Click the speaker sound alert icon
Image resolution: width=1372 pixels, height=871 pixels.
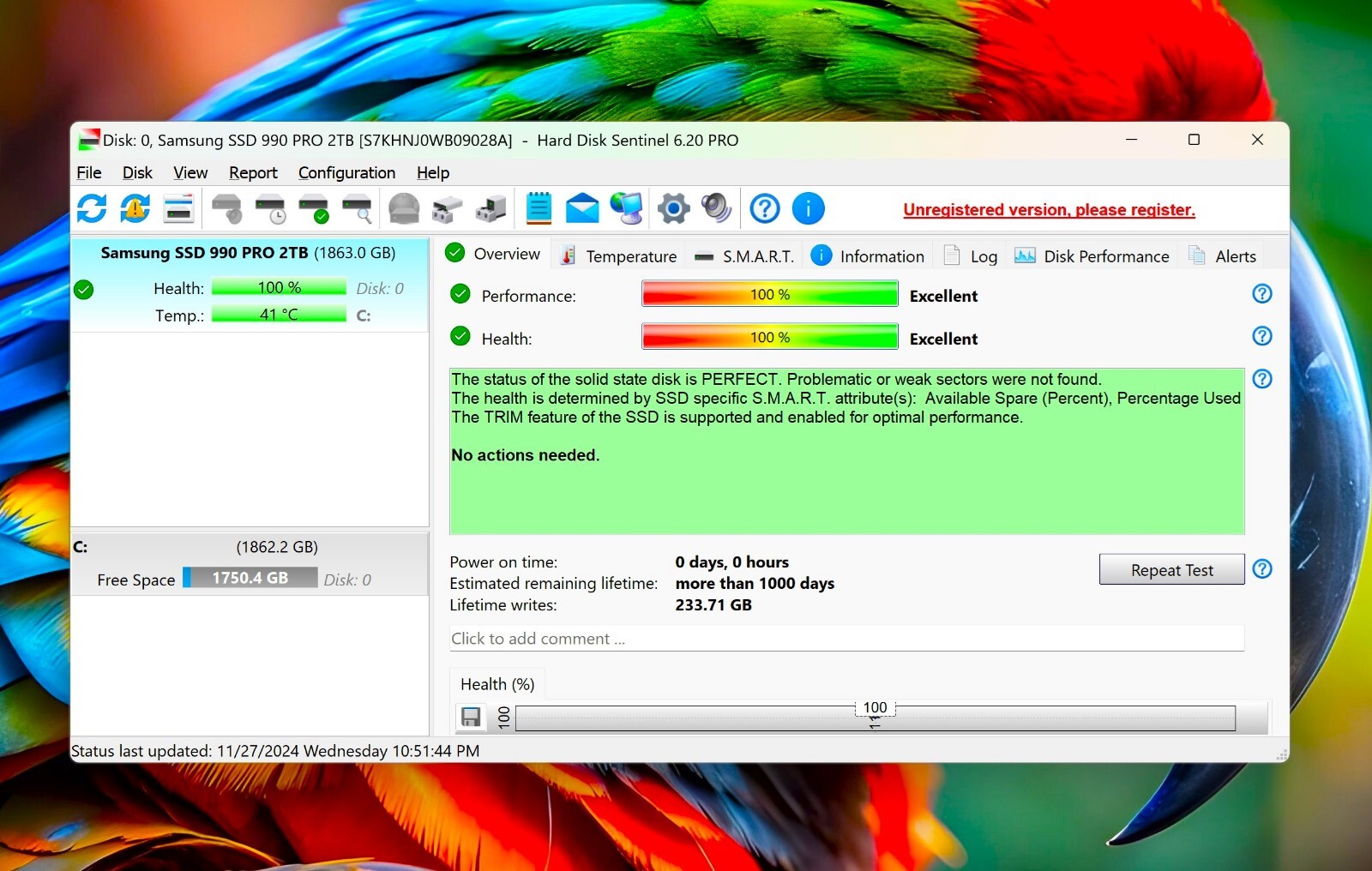tap(716, 208)
